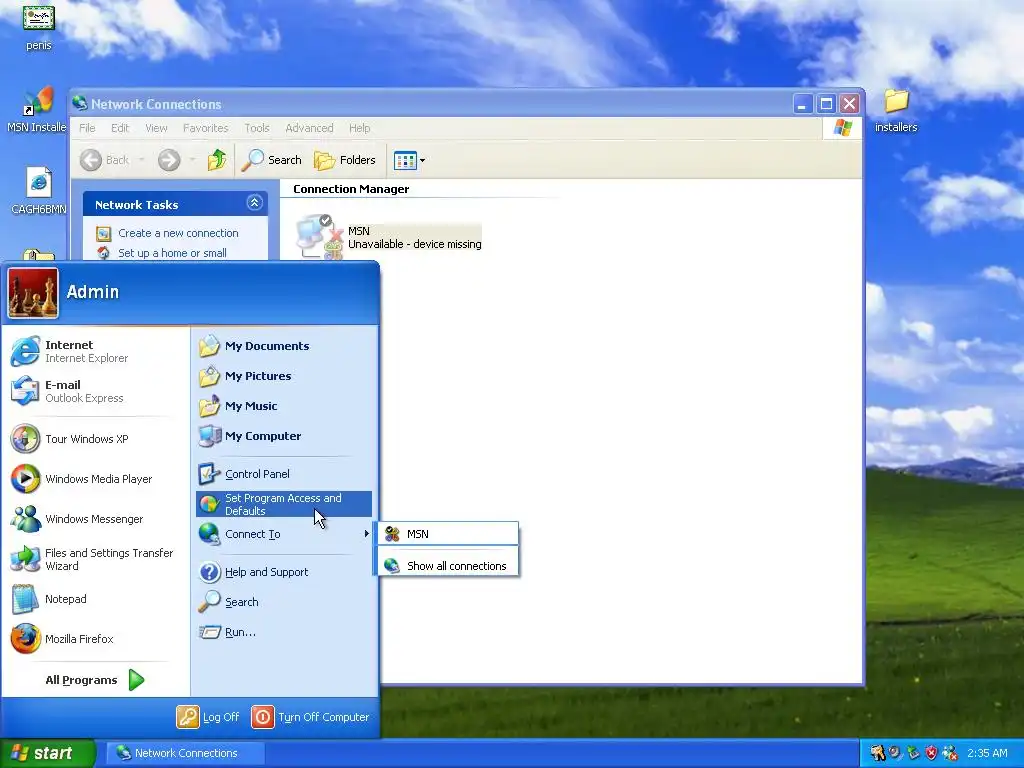Launch Outlook Express E-mail
Screen dimensions: 1024x768
point(95,391)
